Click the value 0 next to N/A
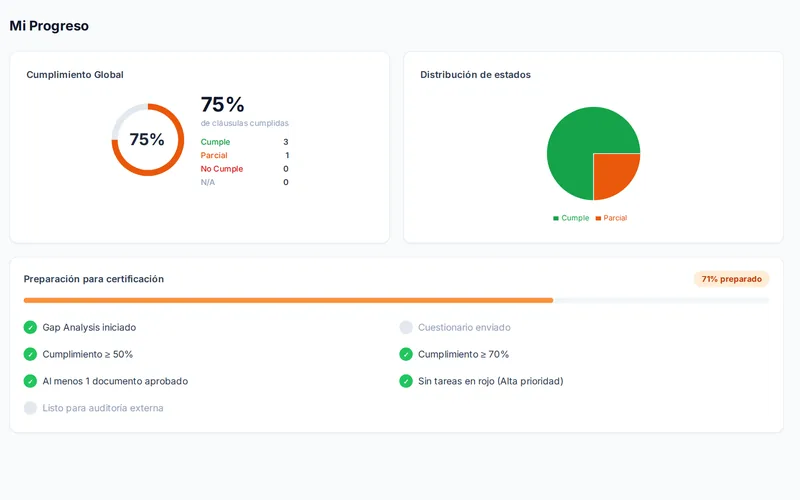 286,182
